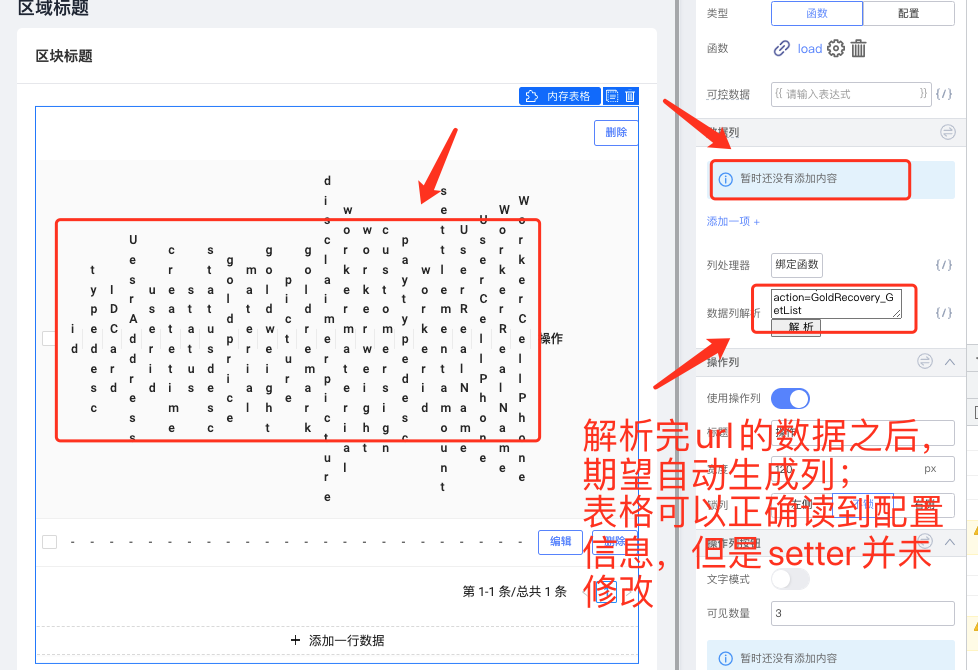Toggle variable binding for 数据列解析
Image resolution: width=978 pixels, height=670 pixels.
[x=944, y=313]
